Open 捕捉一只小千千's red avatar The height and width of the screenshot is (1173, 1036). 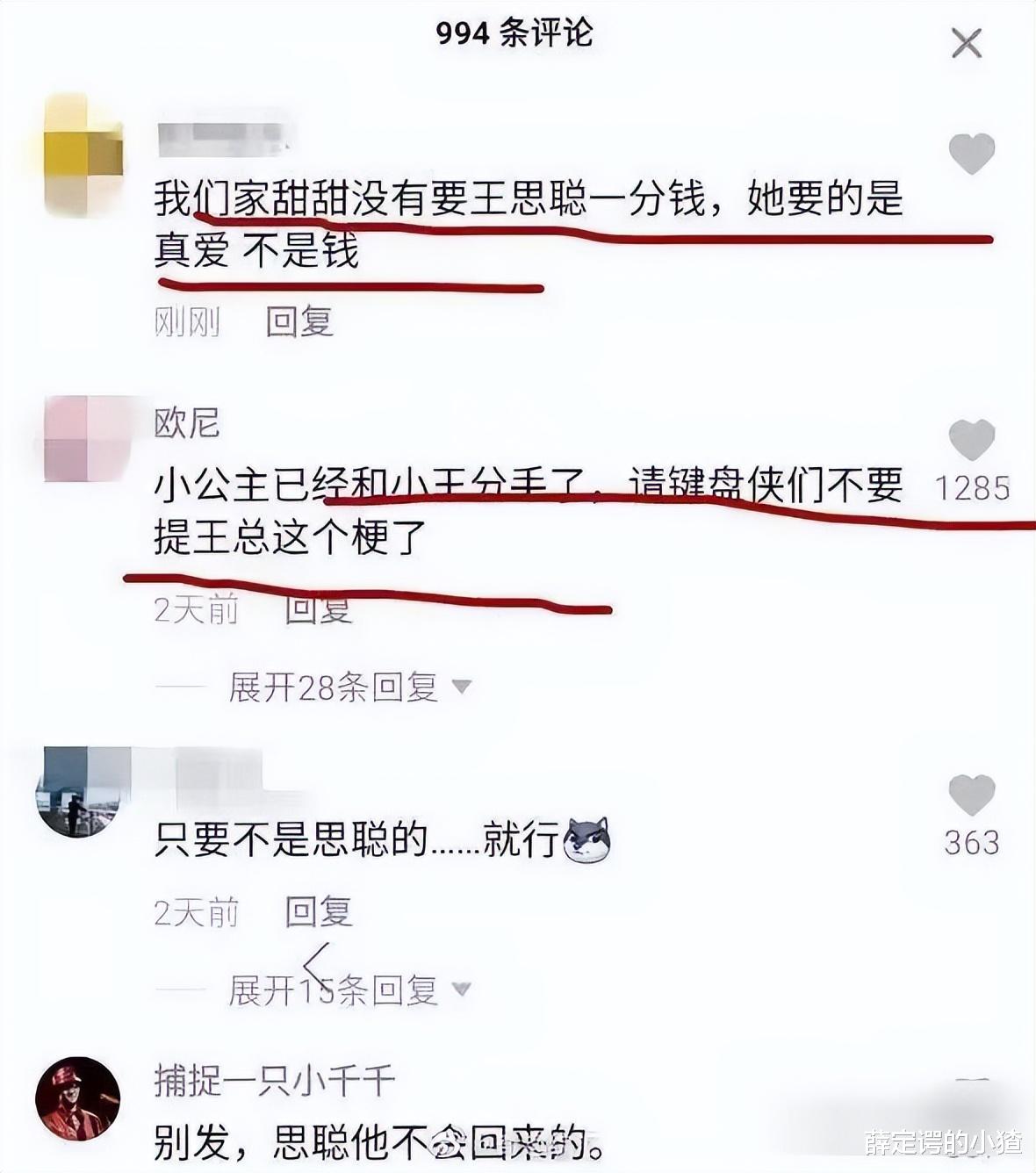(77, 1098)
